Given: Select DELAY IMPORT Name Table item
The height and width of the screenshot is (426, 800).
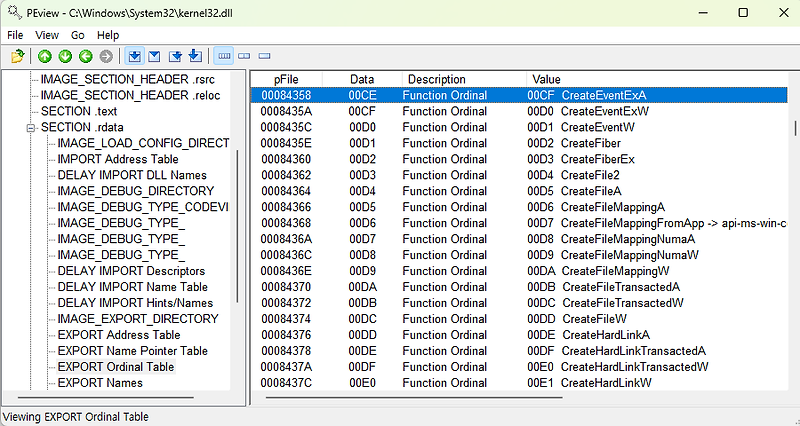Looking at the screenshot, I should pyautogui.click(x=133, y=287).
